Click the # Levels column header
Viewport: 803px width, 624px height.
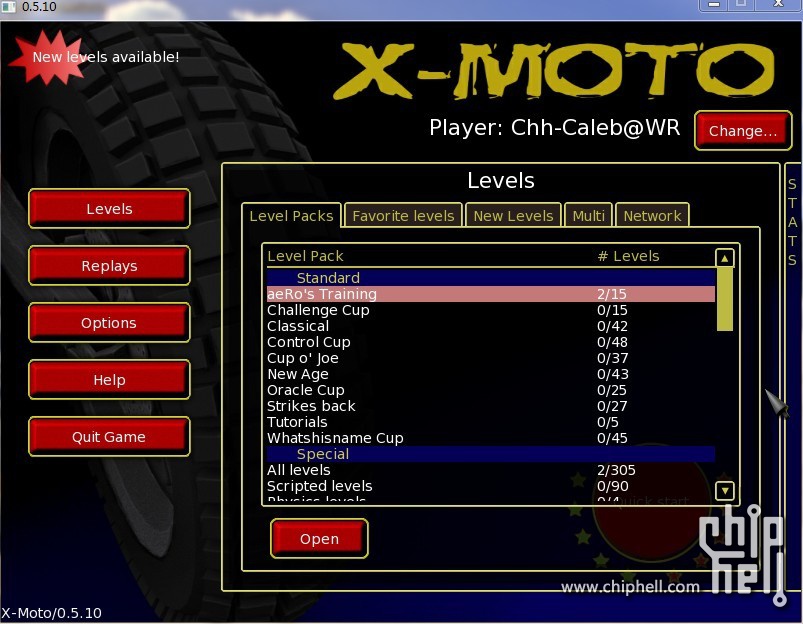coord(628,256)
